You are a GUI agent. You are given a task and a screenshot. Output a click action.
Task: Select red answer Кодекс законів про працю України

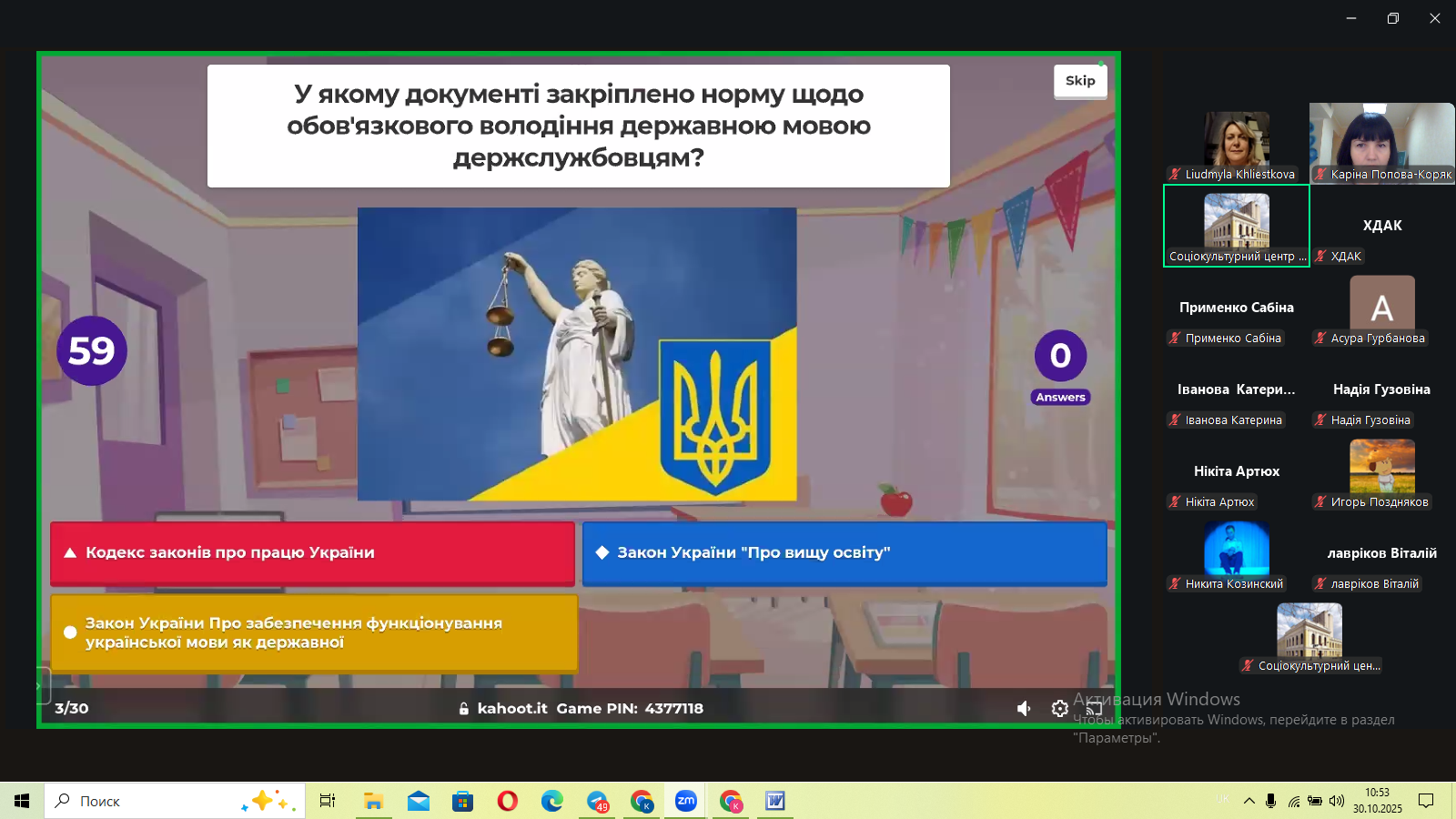(x=312, y=552)
